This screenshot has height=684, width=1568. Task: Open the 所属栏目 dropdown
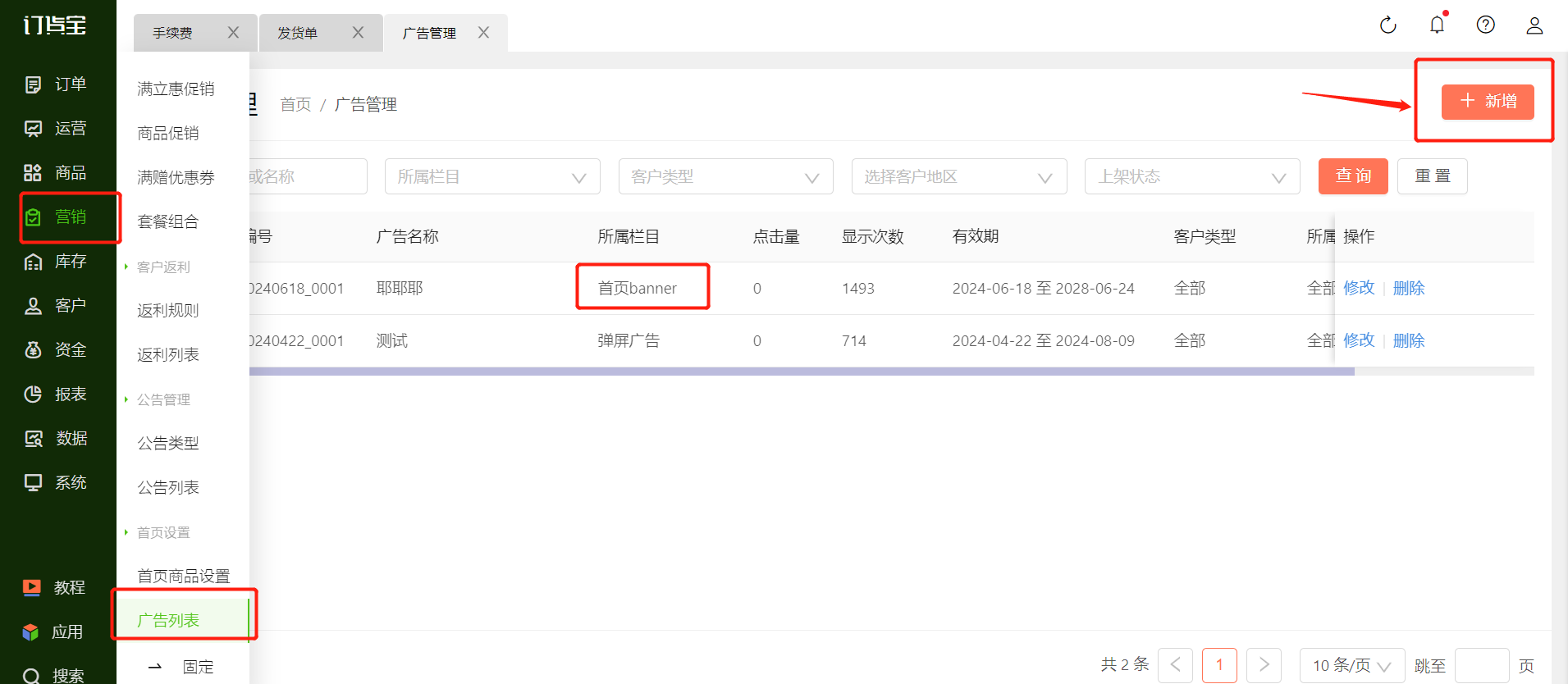tap(492, 176)
